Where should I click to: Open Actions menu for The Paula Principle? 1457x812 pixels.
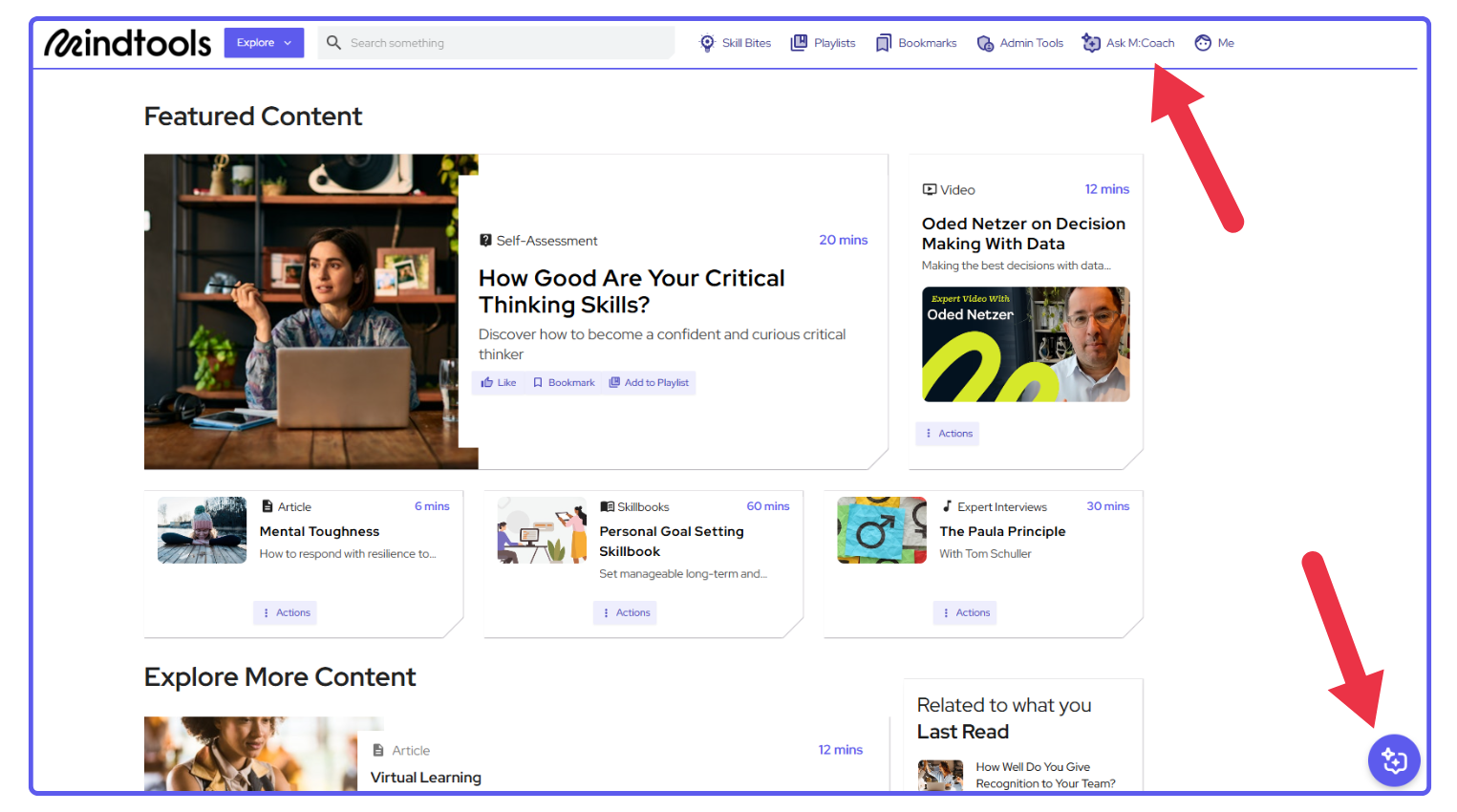965,613
